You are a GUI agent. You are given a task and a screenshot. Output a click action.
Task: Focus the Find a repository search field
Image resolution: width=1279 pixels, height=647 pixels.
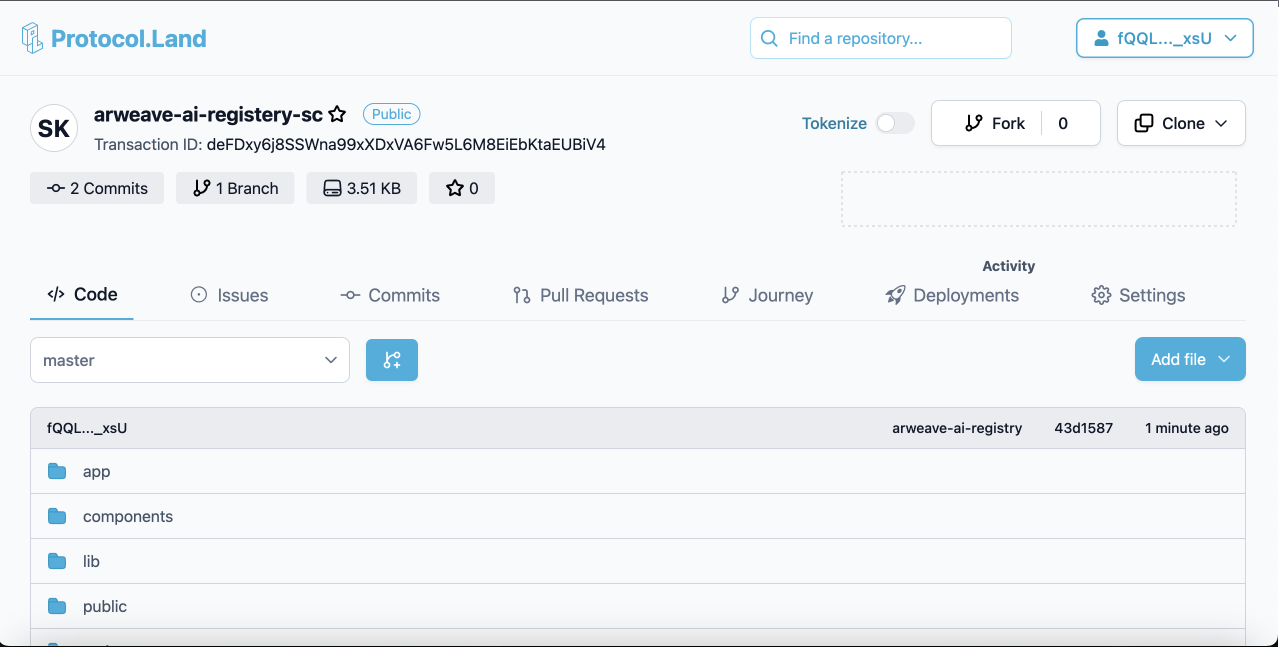[x=881, y=38]
